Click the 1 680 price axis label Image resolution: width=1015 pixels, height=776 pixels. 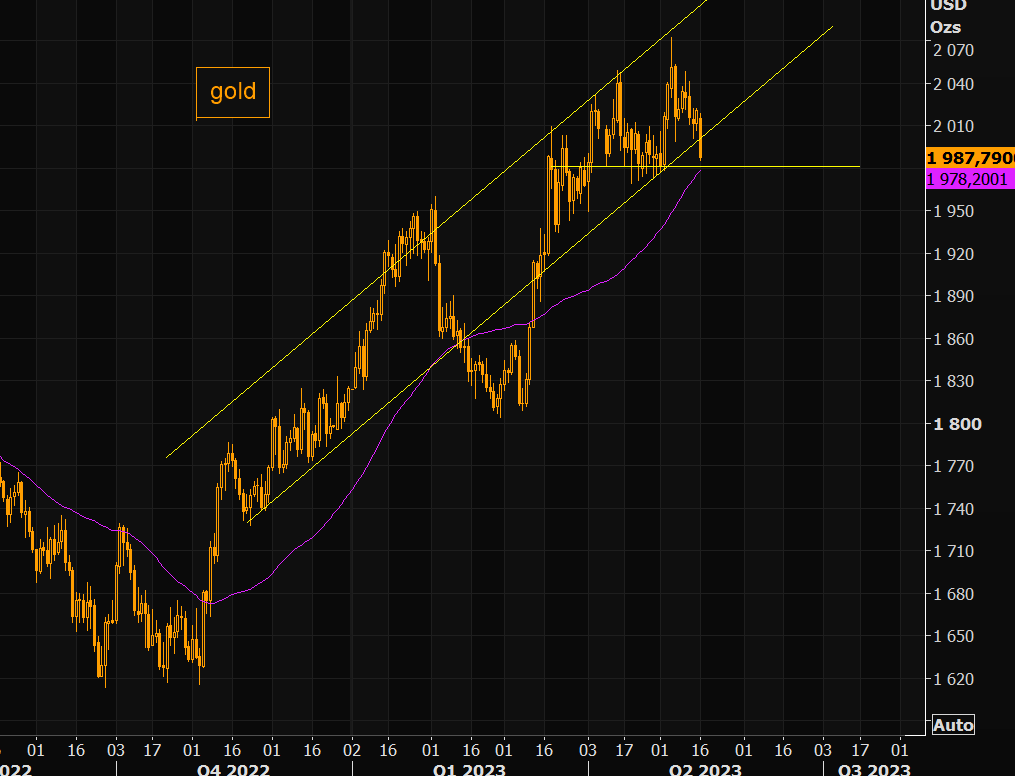tap(953, 594)
